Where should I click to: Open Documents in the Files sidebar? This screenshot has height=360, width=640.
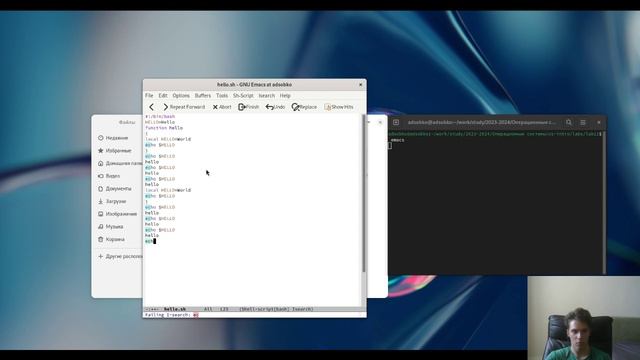[115, 189]
